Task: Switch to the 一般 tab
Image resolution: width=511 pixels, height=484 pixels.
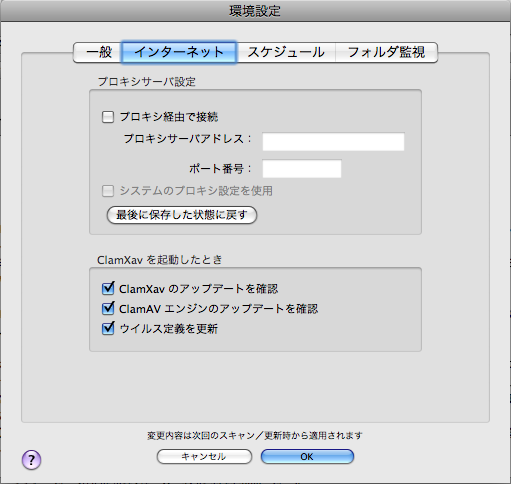Action: [x=98, y=52]
